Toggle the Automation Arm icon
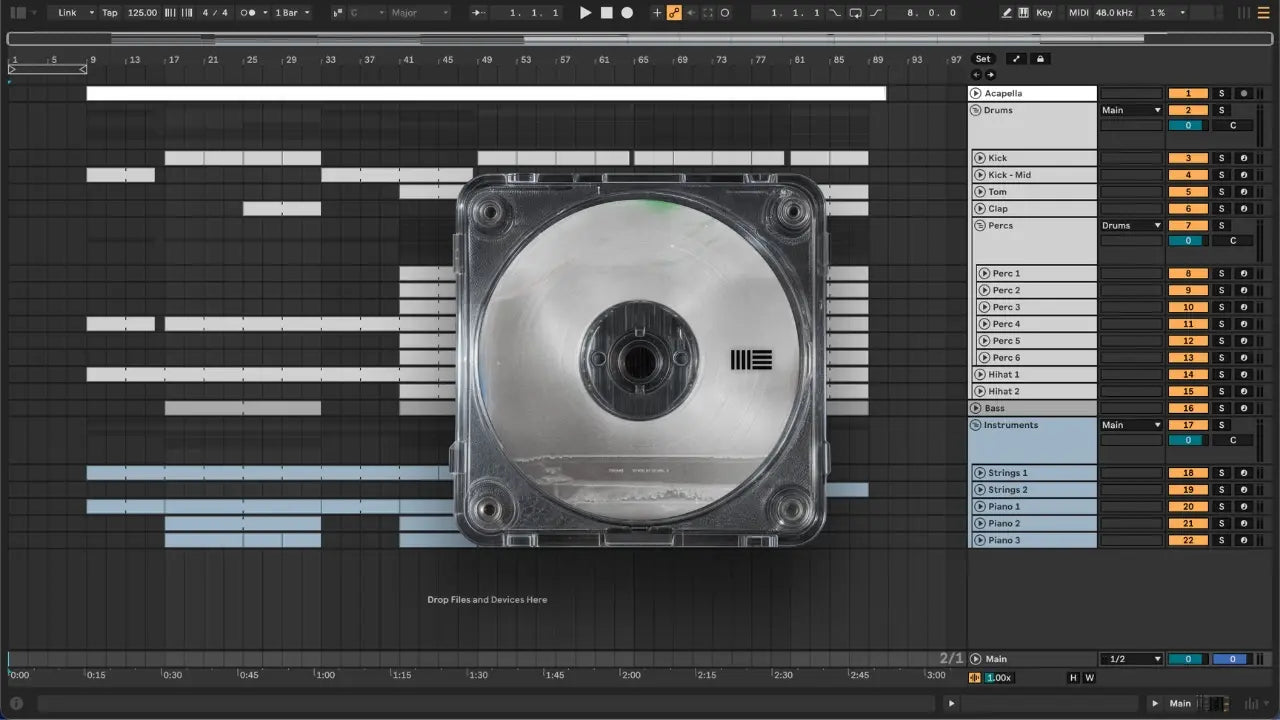This screenshot has height=720, width=1280. click(674, 13)
